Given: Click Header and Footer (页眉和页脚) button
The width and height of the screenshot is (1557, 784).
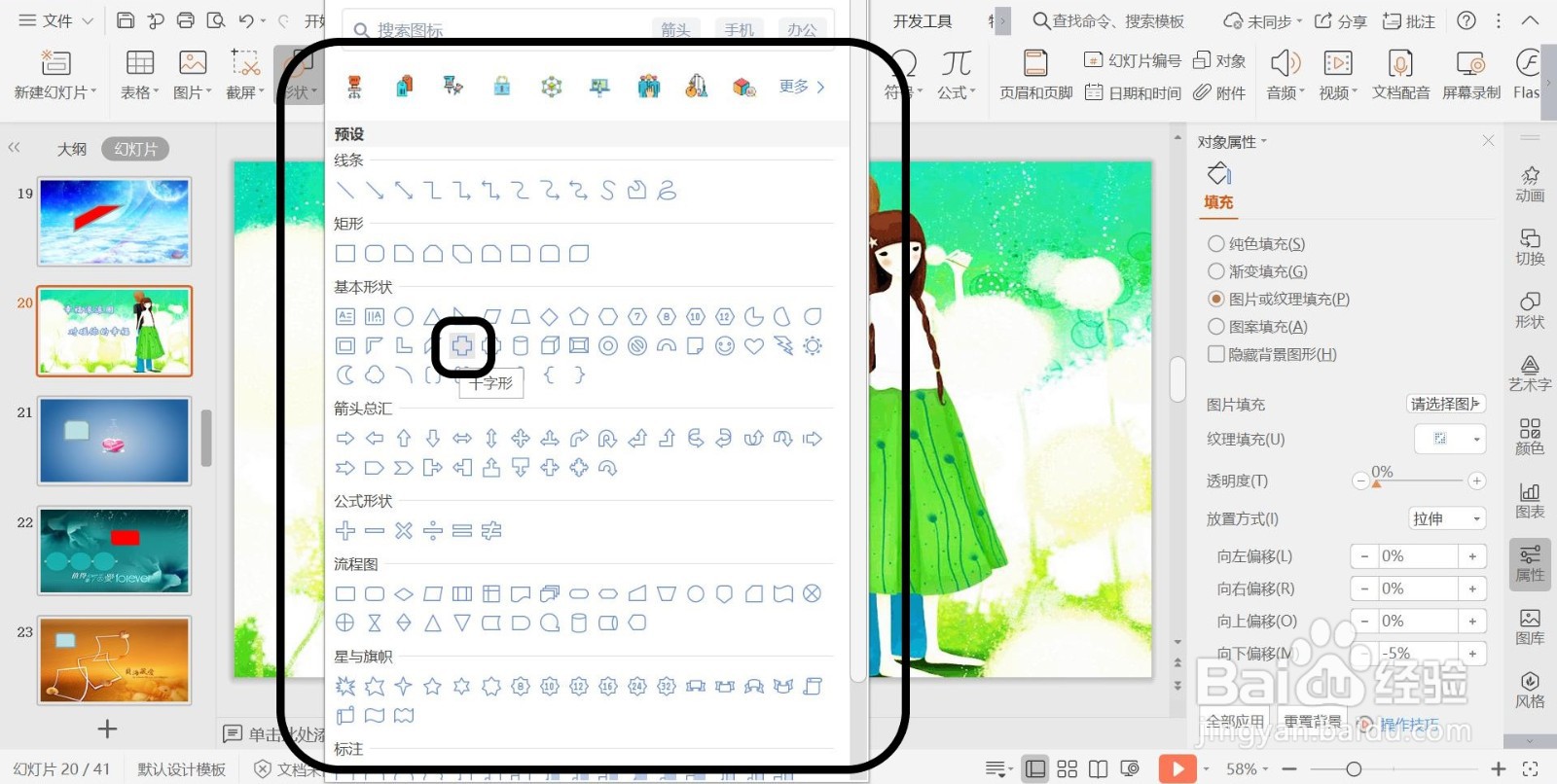Looking at the screenshot, I should pos(1035,76).
